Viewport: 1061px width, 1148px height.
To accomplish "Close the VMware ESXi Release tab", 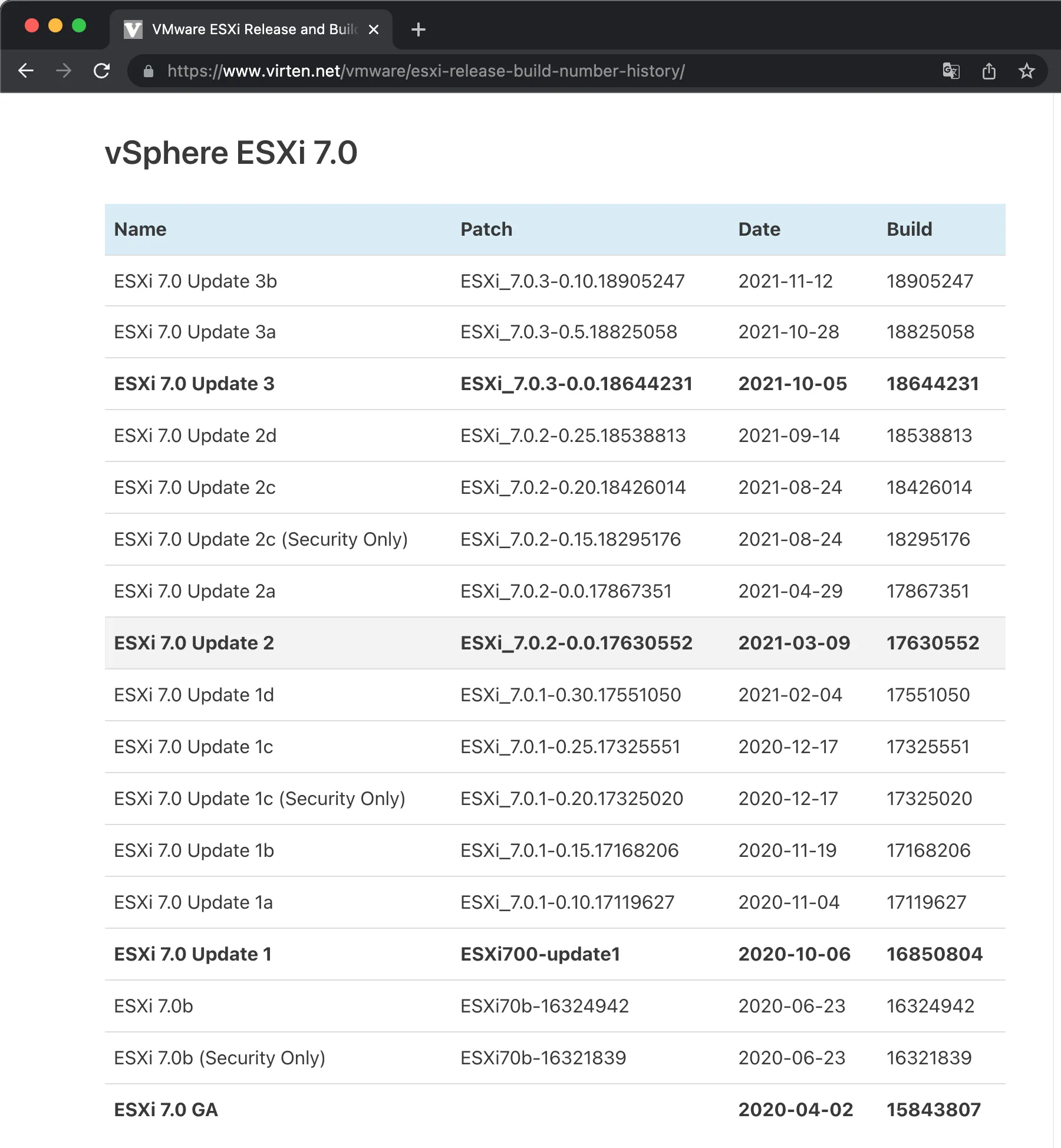I will pyautogui.click(x=374, y=29).
